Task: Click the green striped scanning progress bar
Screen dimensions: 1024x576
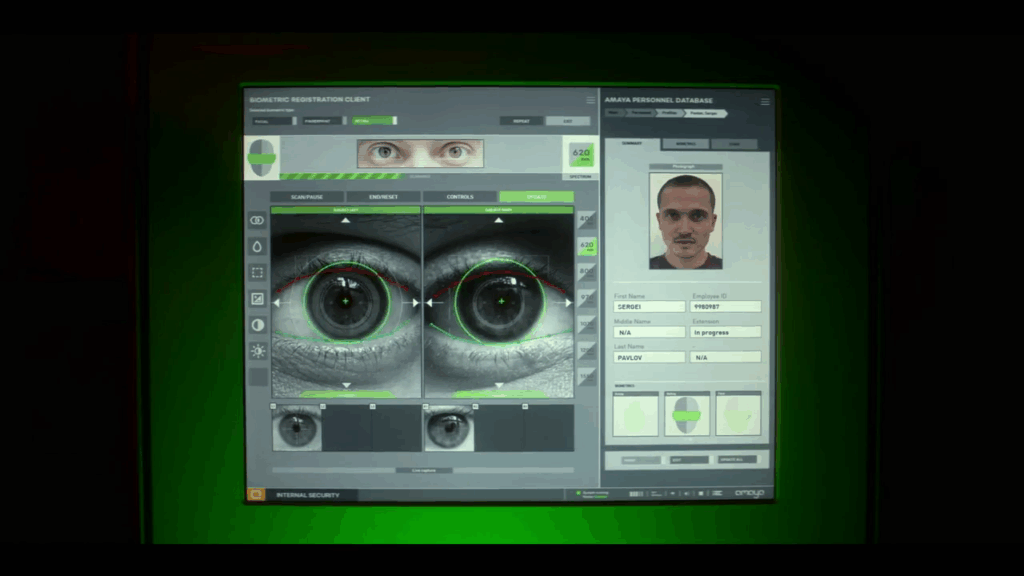Action: tap(342, 176)
